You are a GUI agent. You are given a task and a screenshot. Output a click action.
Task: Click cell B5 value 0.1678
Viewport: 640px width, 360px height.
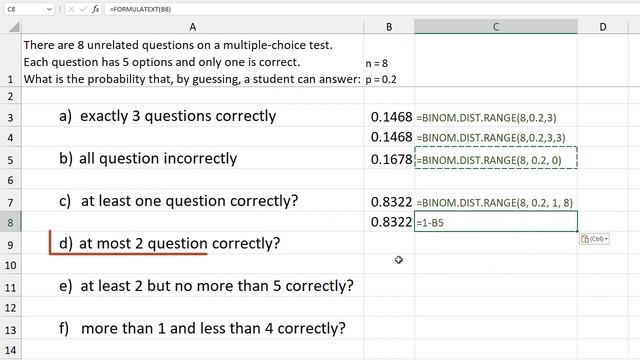tap(389, 159)
